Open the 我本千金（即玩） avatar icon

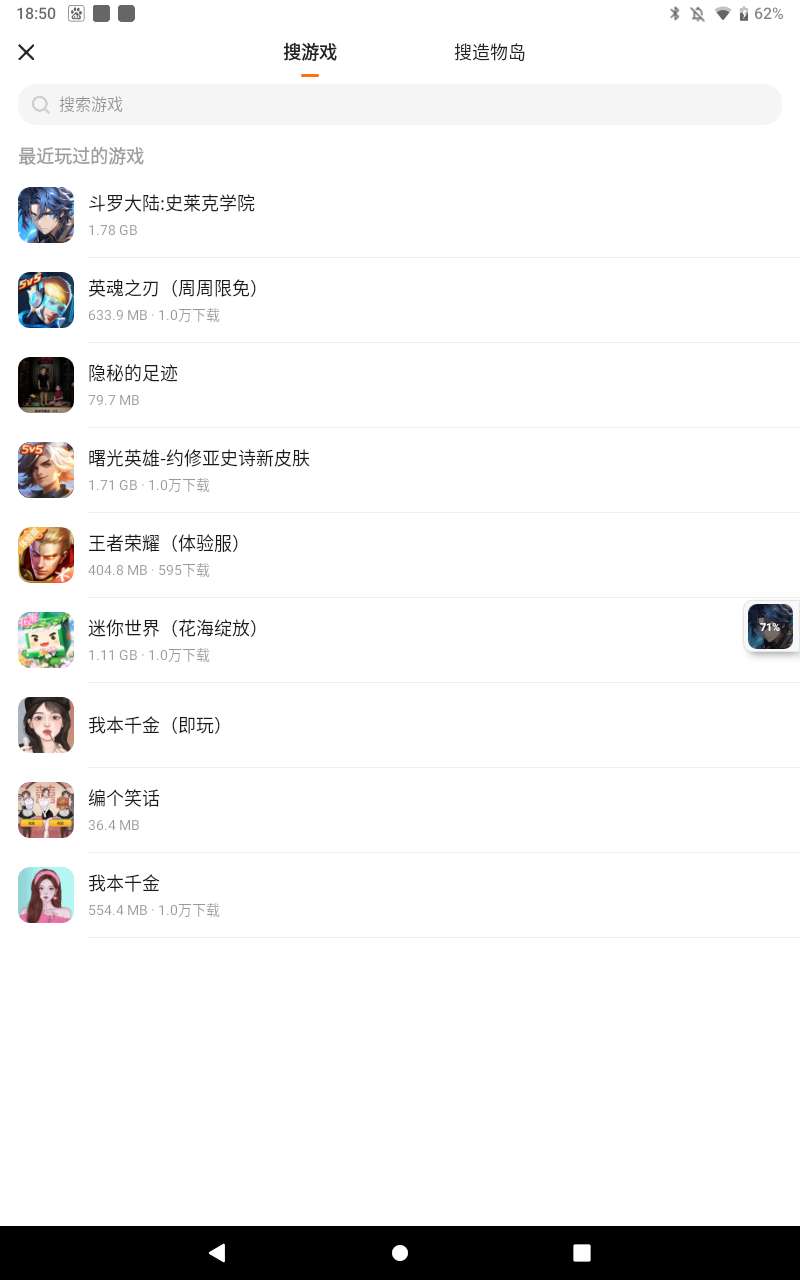[46, 725]
